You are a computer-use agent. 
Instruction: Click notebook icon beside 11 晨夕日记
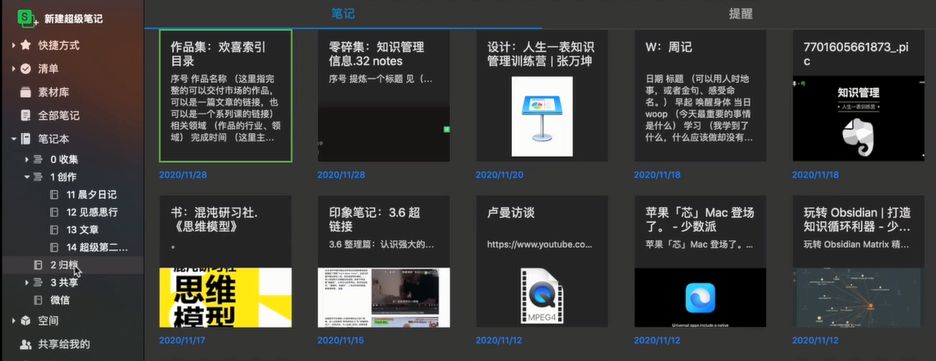click(54, 195)
